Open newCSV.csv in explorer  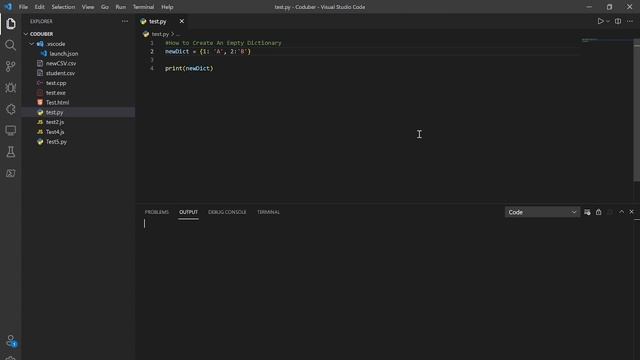coord(61,63)
